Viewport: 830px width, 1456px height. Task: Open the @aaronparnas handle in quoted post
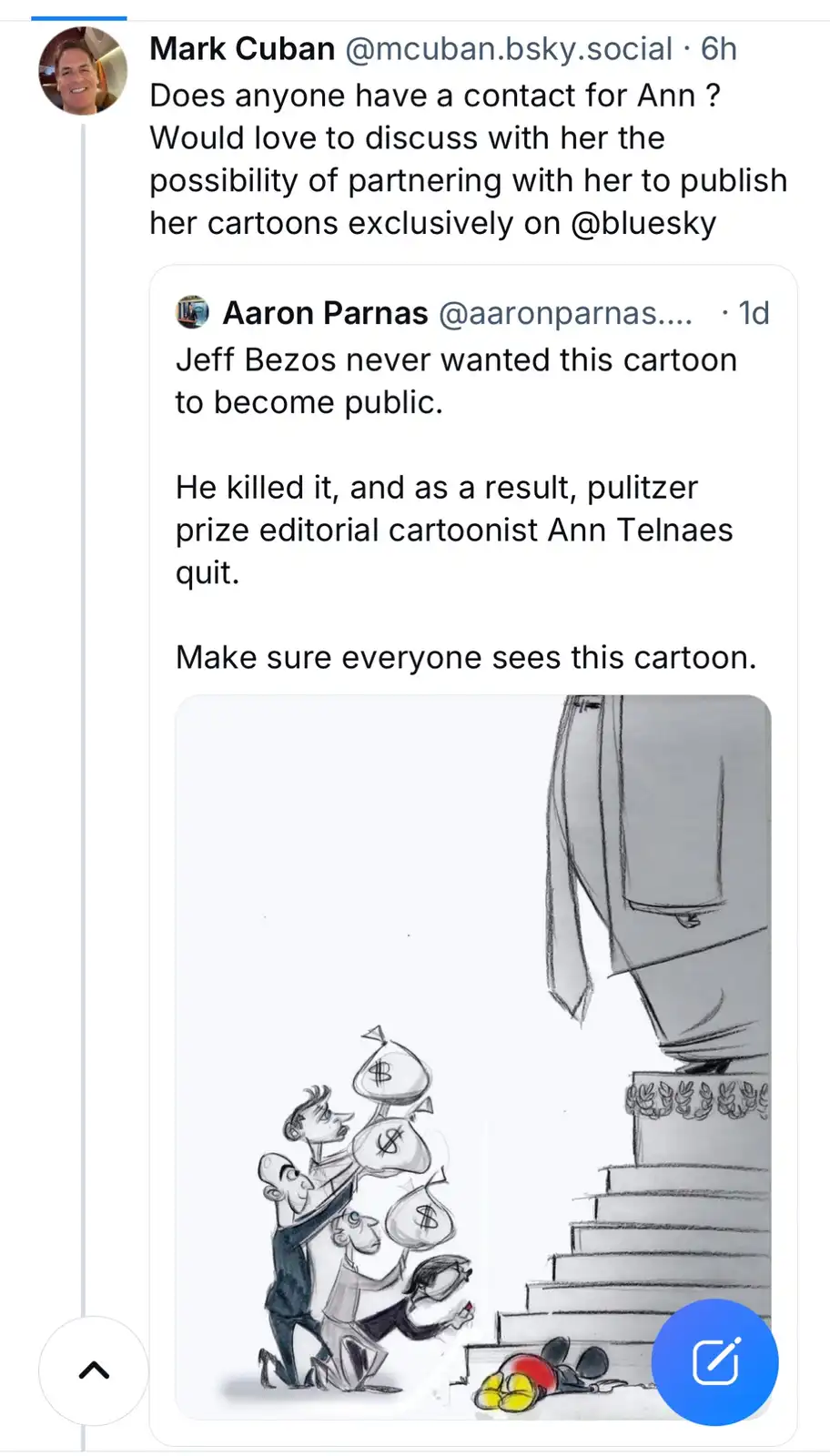coord(565,313)
